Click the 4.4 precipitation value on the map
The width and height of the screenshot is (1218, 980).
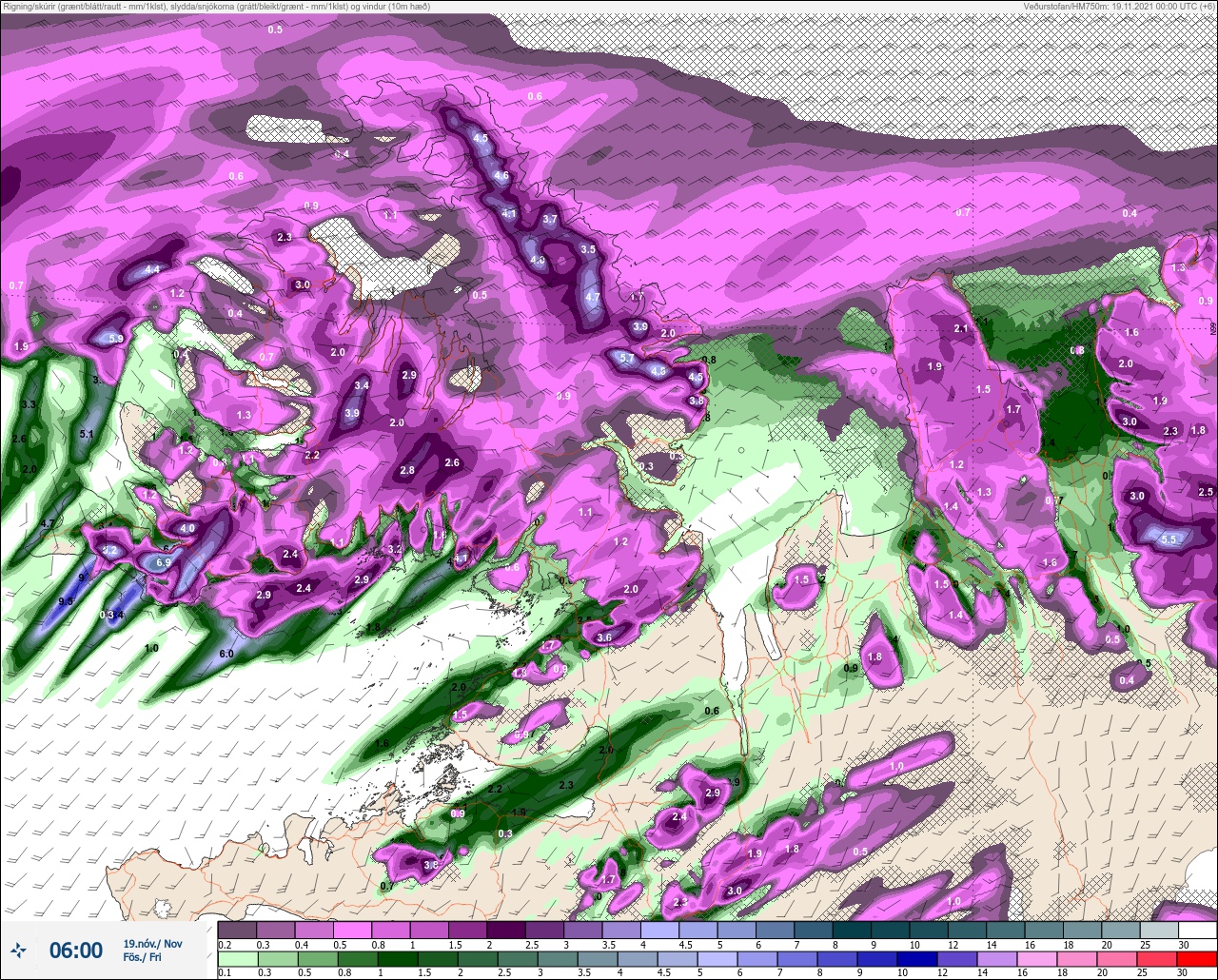click(x=151, y=269)
